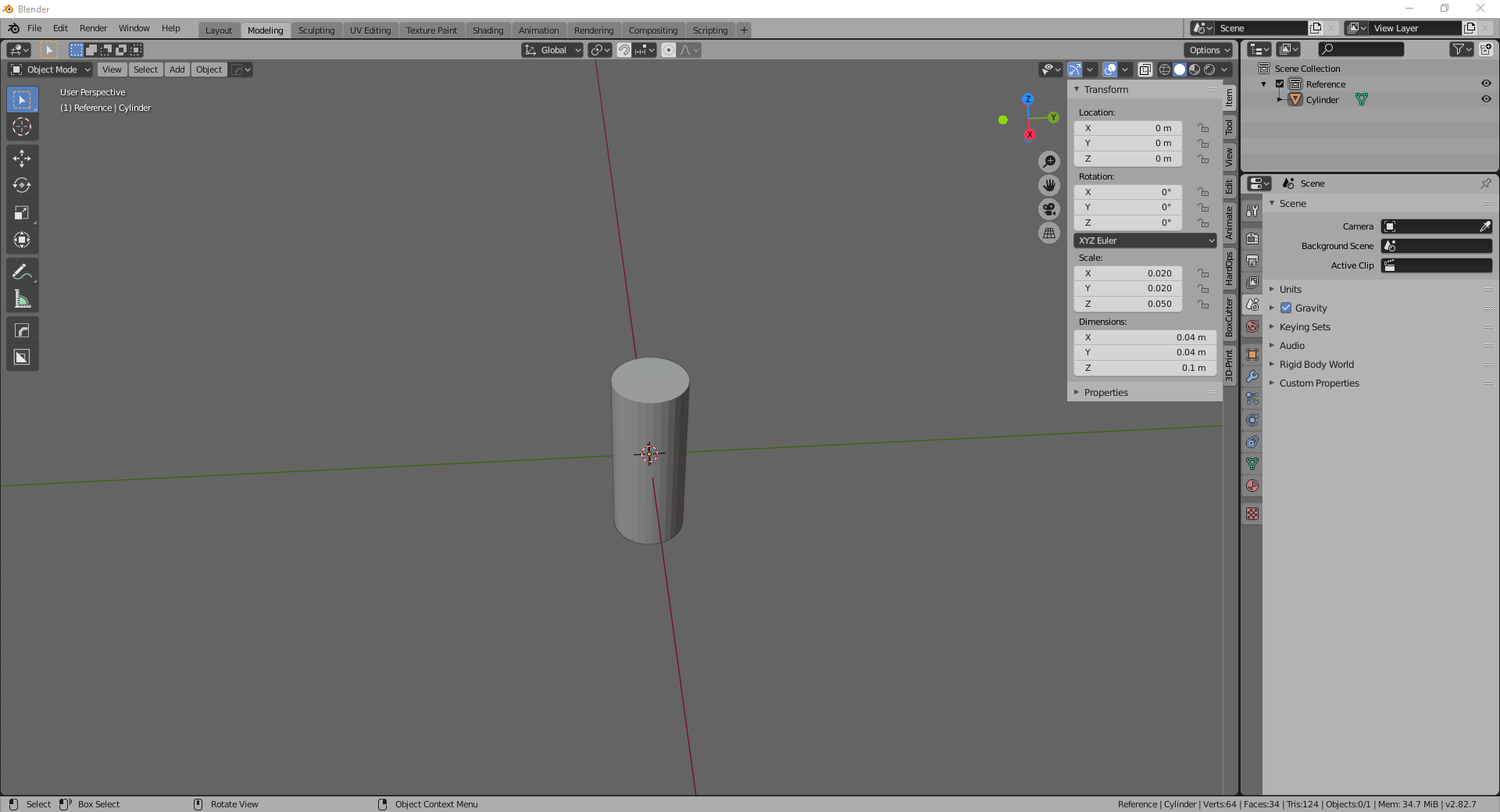Open the Options button in header

[x=1209, y=50]
